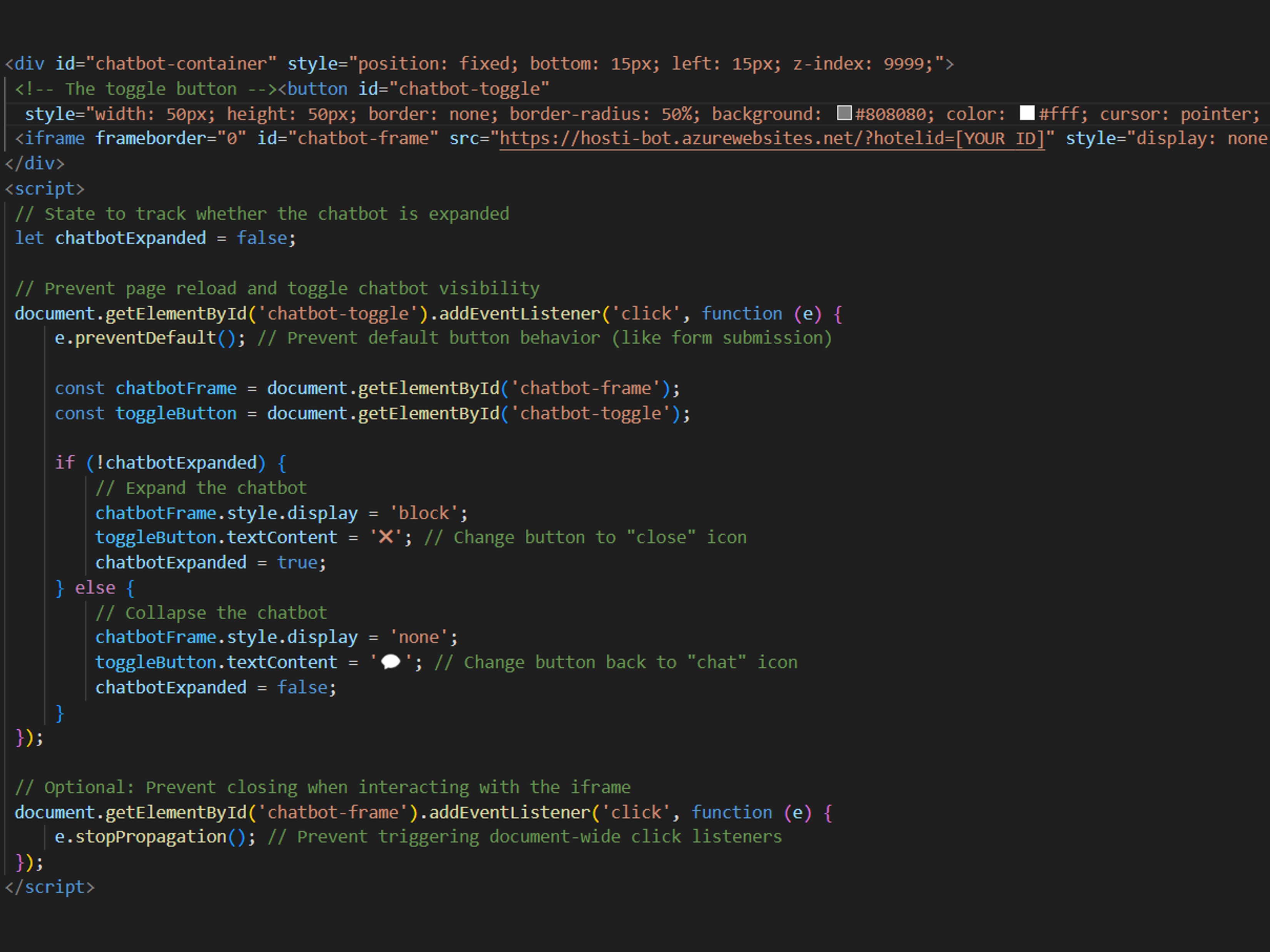
Task: Click the white #fff color swatch
Action: click(x=1027, y=113)
